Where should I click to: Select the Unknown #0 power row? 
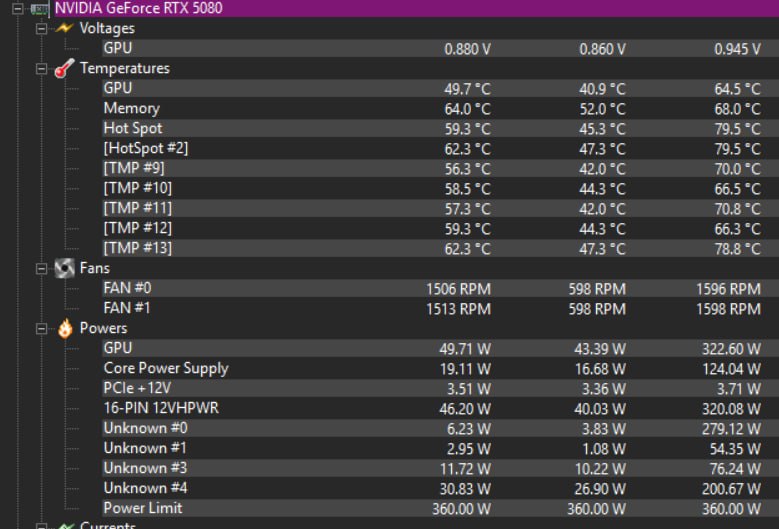[x=440, y=428]
